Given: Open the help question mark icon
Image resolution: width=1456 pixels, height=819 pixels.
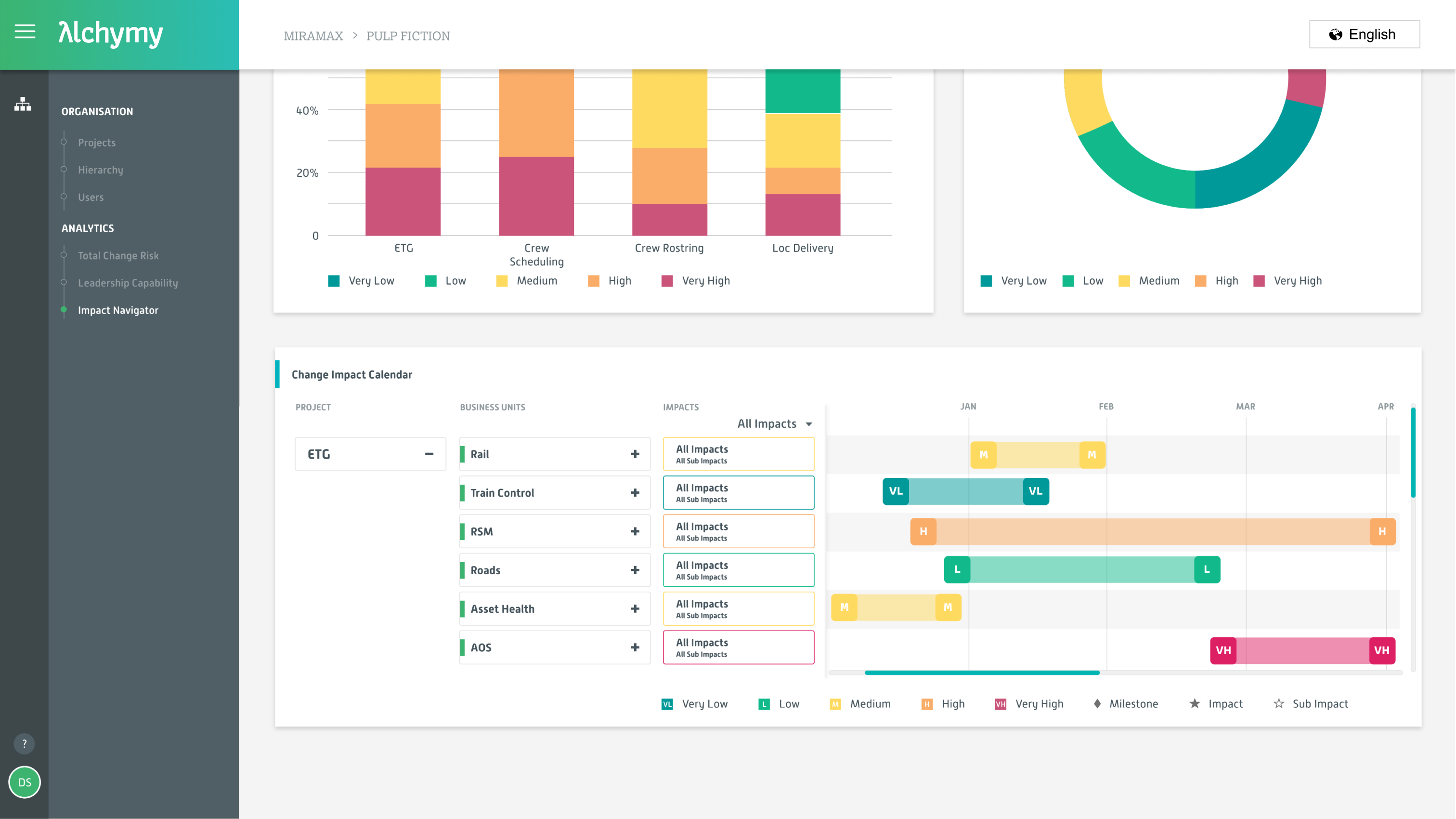Looking at the screenshot, I should (x=24, y=744).
